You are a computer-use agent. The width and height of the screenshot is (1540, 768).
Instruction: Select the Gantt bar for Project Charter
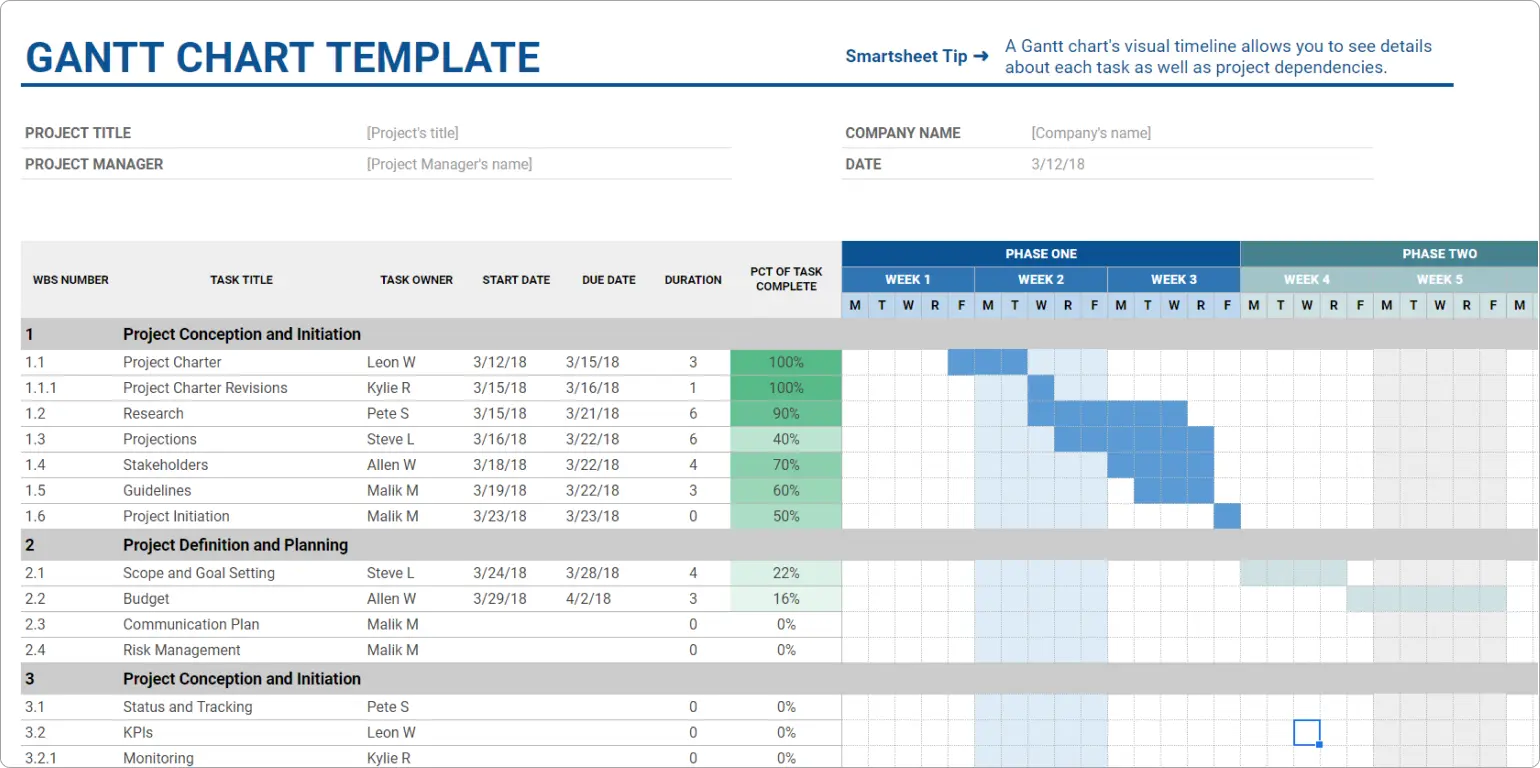pyautogui.click(x=987, y=362)
